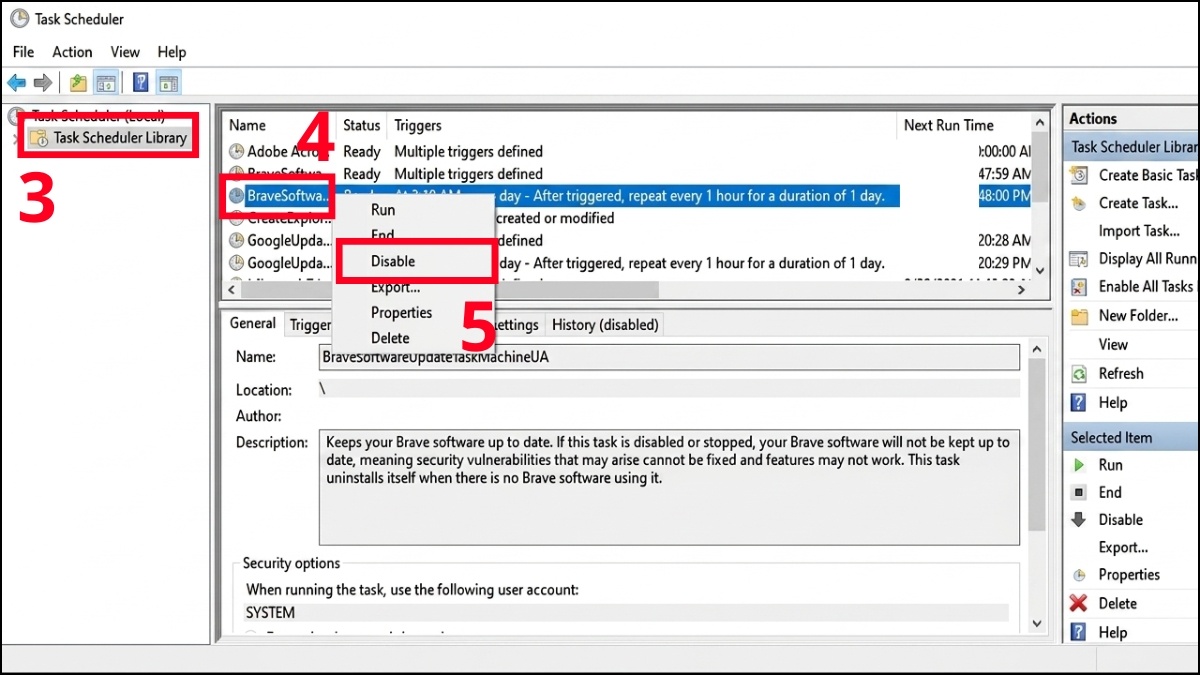The height and width of the screenshot is (675, 1200).
Task: Open the Action menu
Action: click(72, 52)
